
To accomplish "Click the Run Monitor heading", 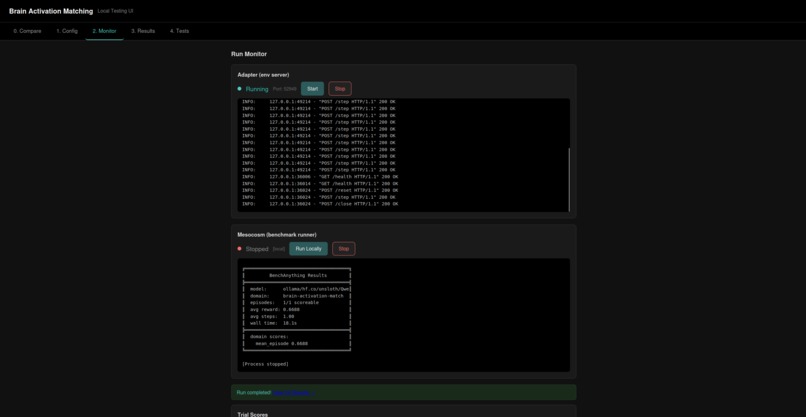I will (249, 54).
